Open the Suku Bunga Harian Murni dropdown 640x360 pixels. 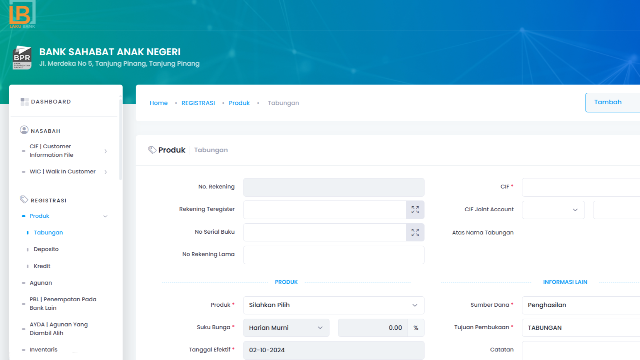pyautogui.click(x=286, y=328)
